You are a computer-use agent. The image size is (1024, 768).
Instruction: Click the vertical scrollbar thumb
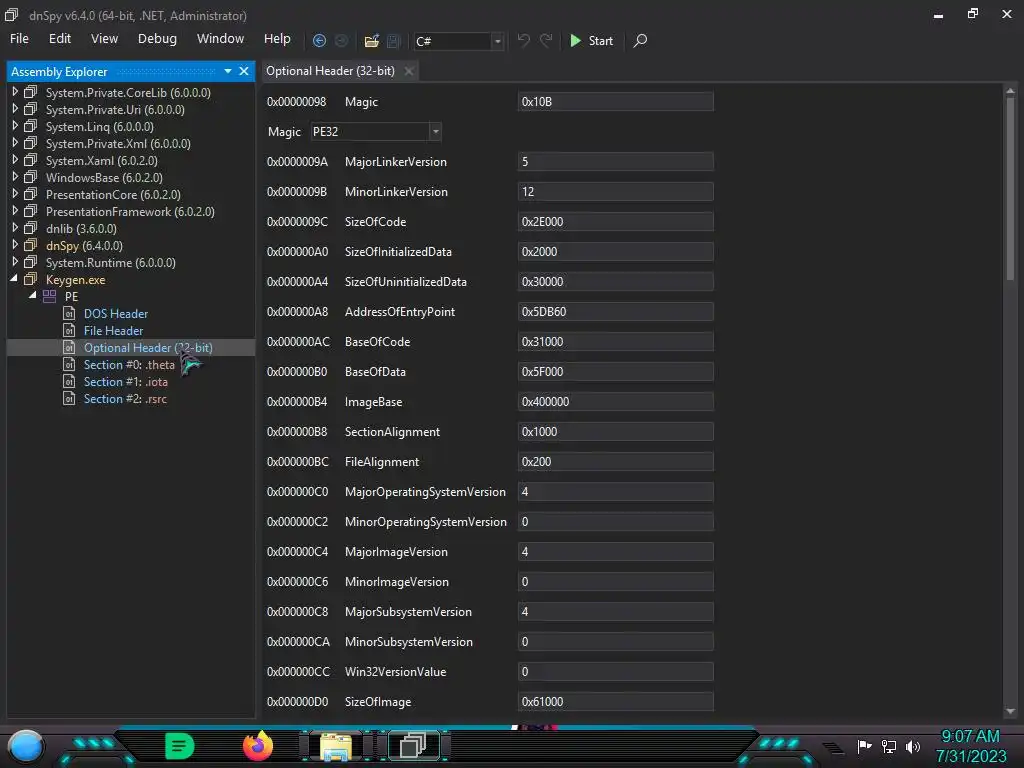pyautogui.click(x=1010, y=189)
